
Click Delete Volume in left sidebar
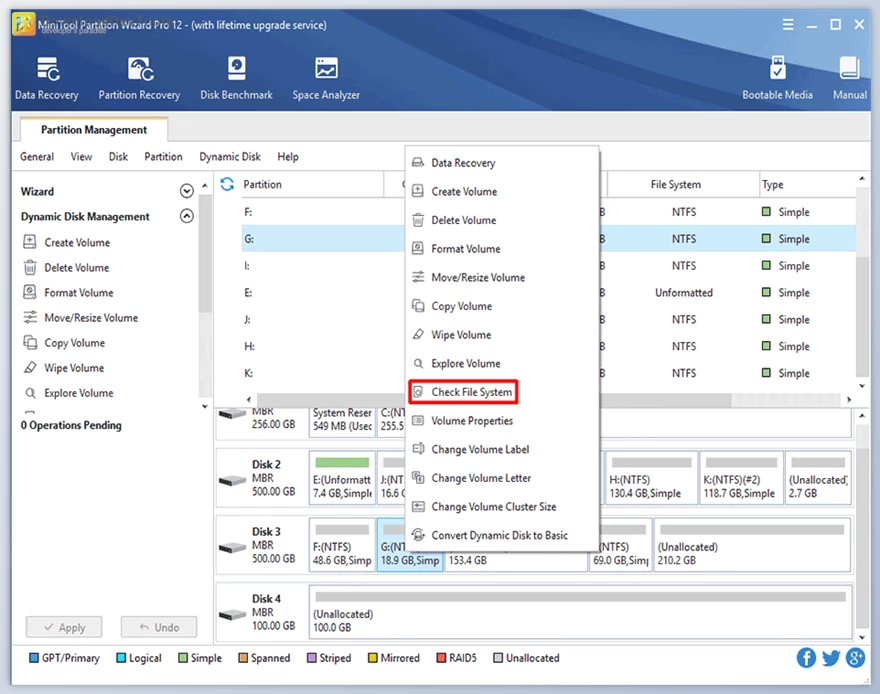click(x=76, y=268)
